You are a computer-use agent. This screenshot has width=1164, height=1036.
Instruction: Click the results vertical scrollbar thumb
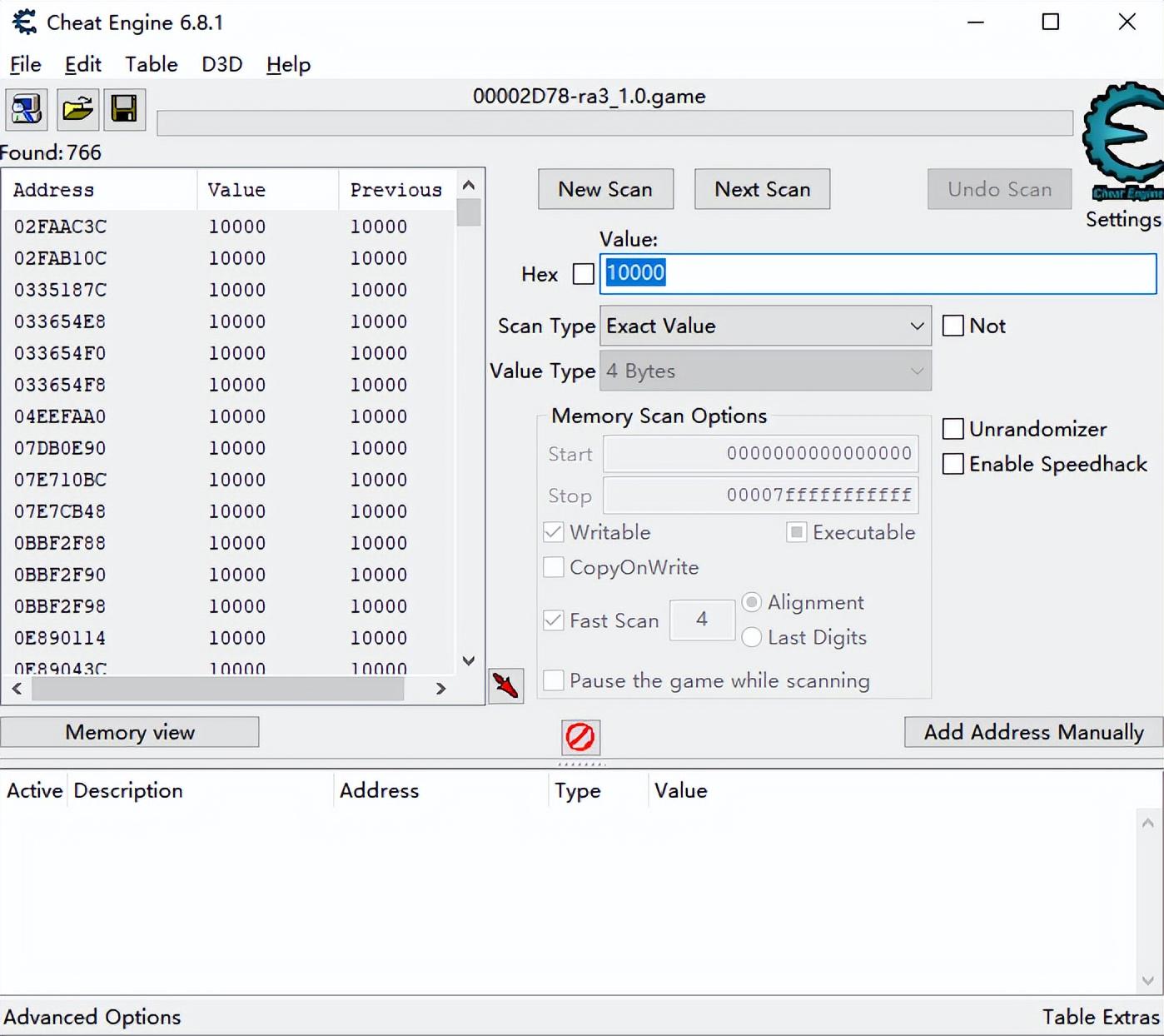tap(469, 212)
